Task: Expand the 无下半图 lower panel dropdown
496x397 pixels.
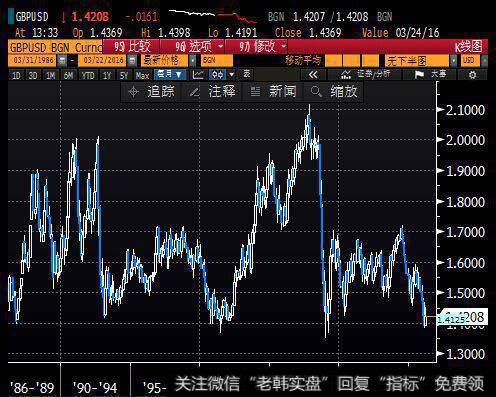Action: 454,61
